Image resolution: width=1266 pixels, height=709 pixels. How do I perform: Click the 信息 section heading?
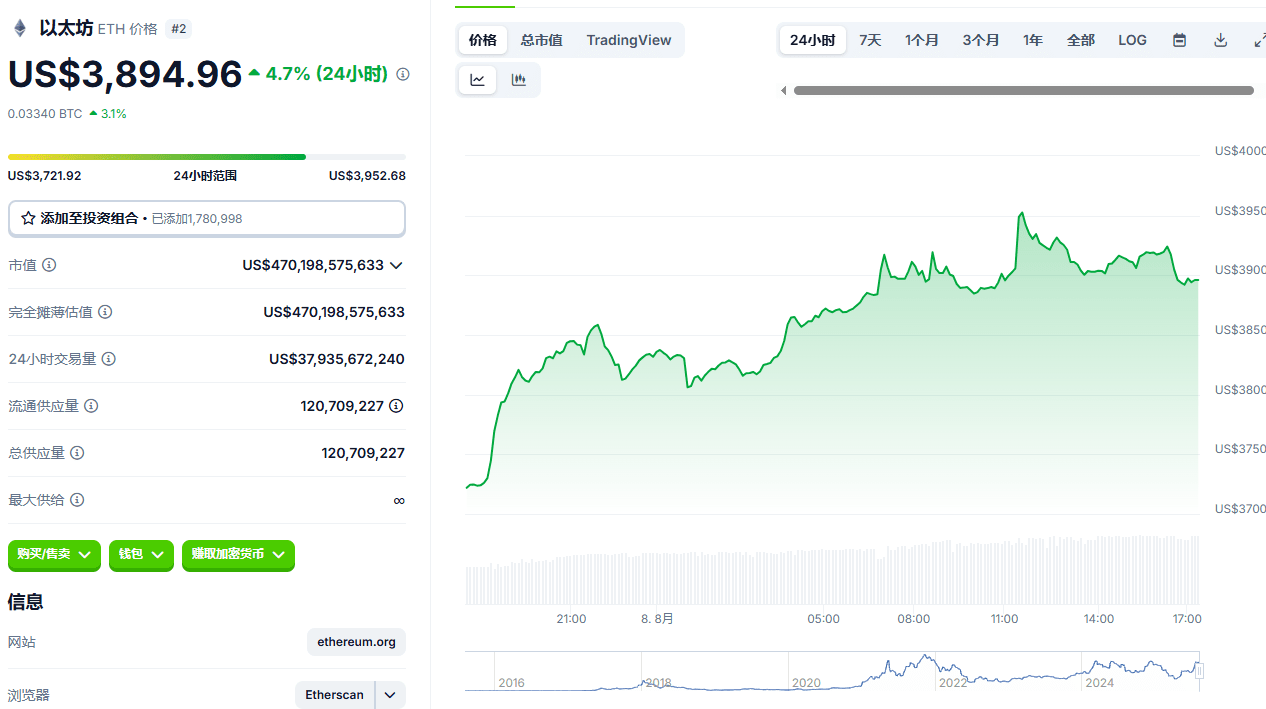(x=26, y=602)
